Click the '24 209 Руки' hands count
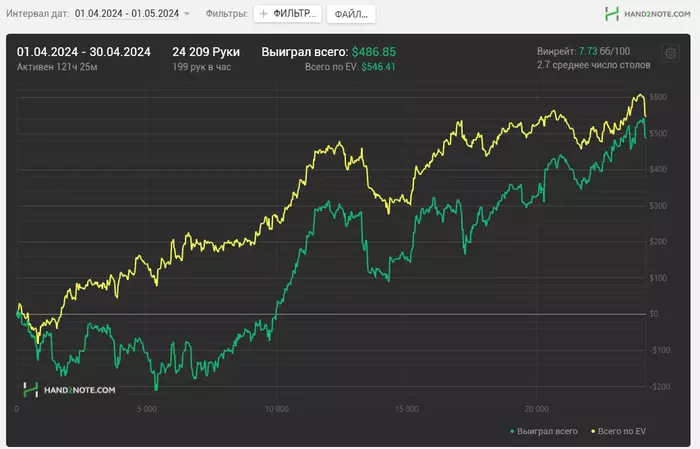700x449 pixels. point(206,51)
